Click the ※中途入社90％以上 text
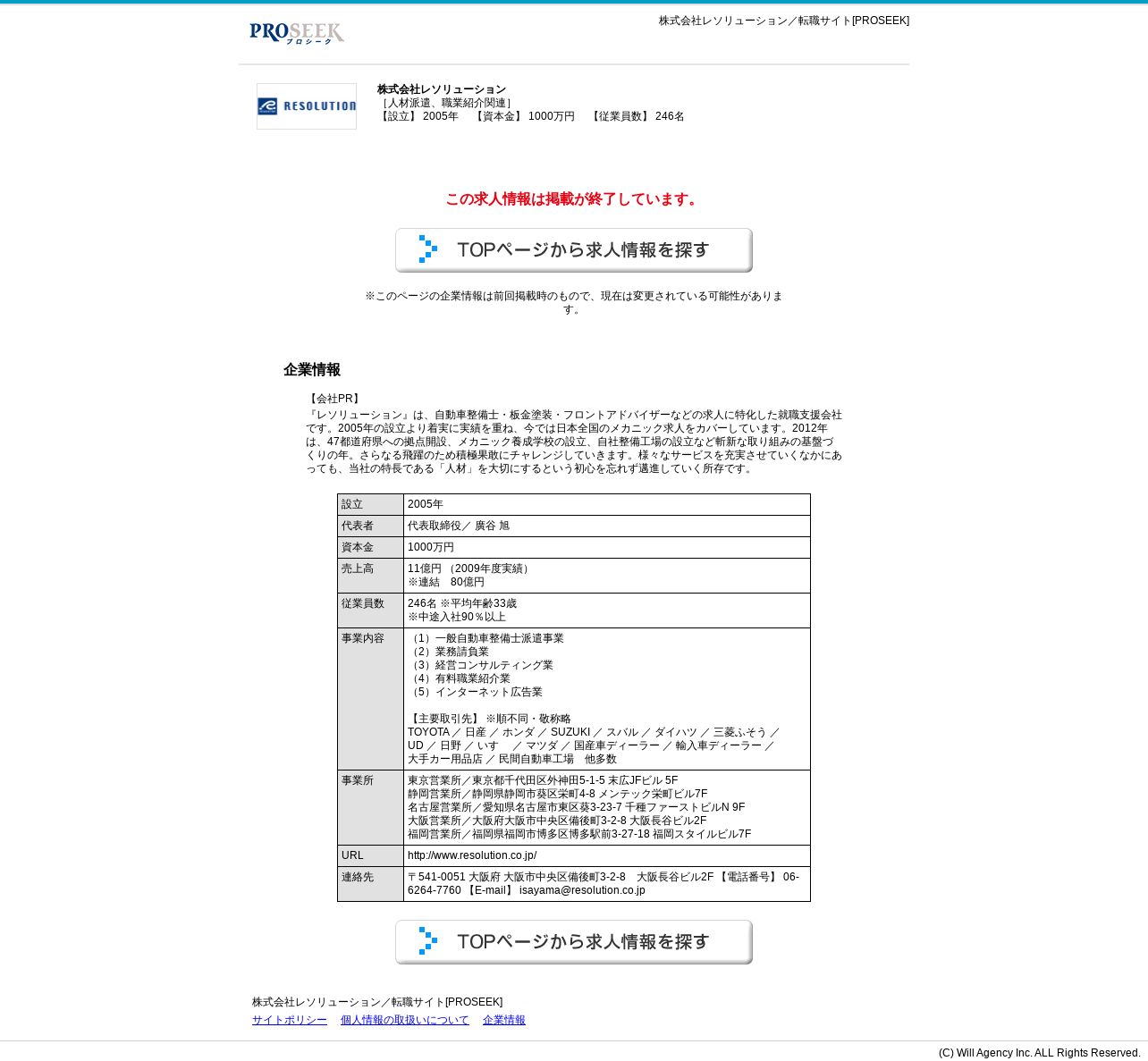Image resolution: width=1148 pixels, height=1061 pixels. pos(457,617)
